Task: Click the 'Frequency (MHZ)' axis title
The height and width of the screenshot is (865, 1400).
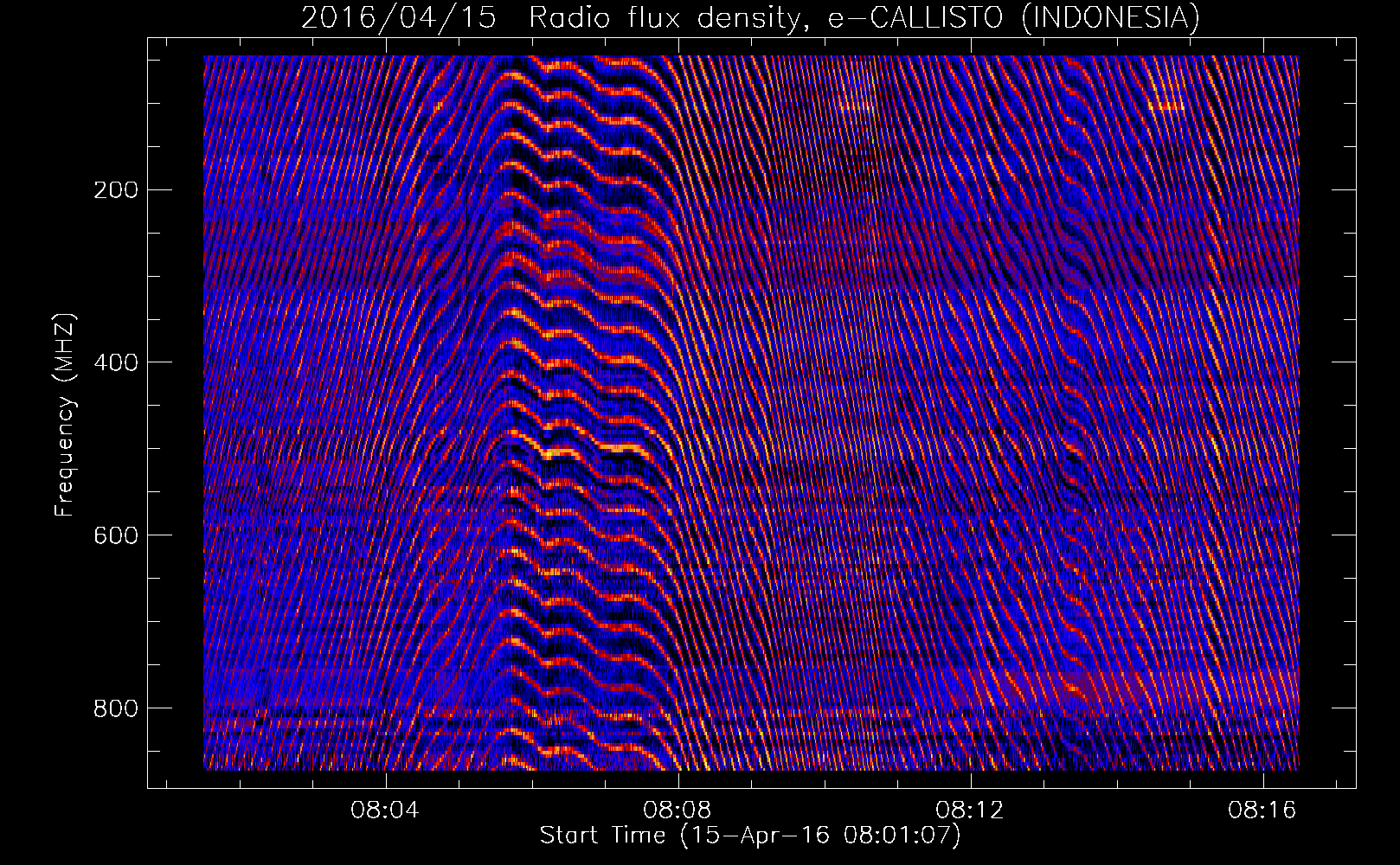Action: (66, 415)
